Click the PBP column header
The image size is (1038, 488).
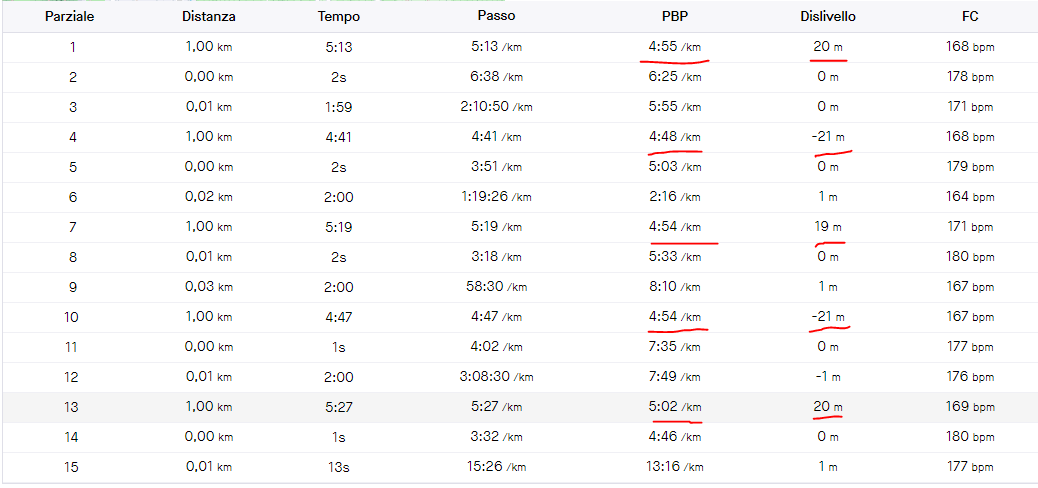(x=674, y=17)
